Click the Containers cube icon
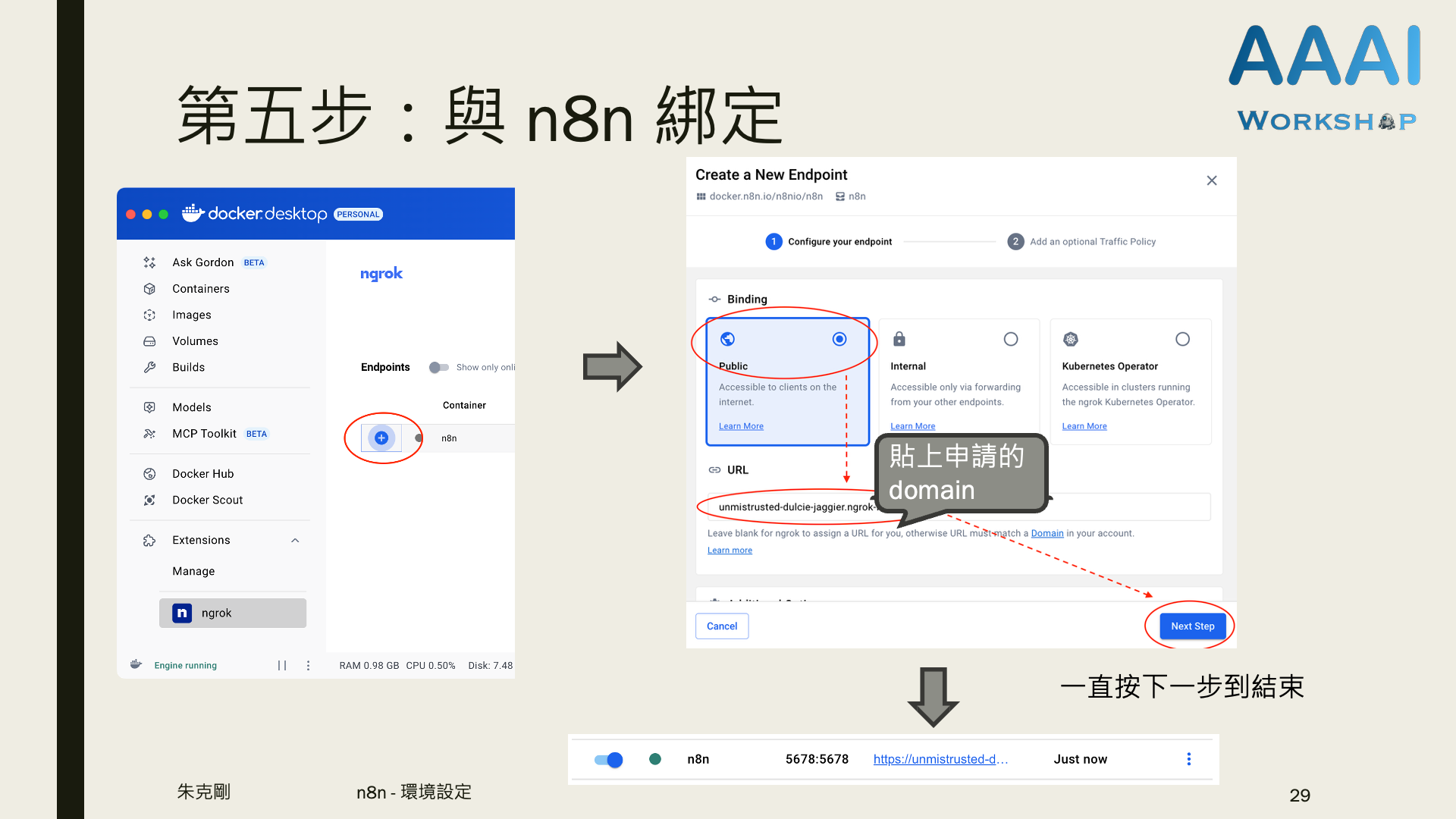The width and height of the screenshot is (1456, 819). pyautogui.click(x=149, y=289)
